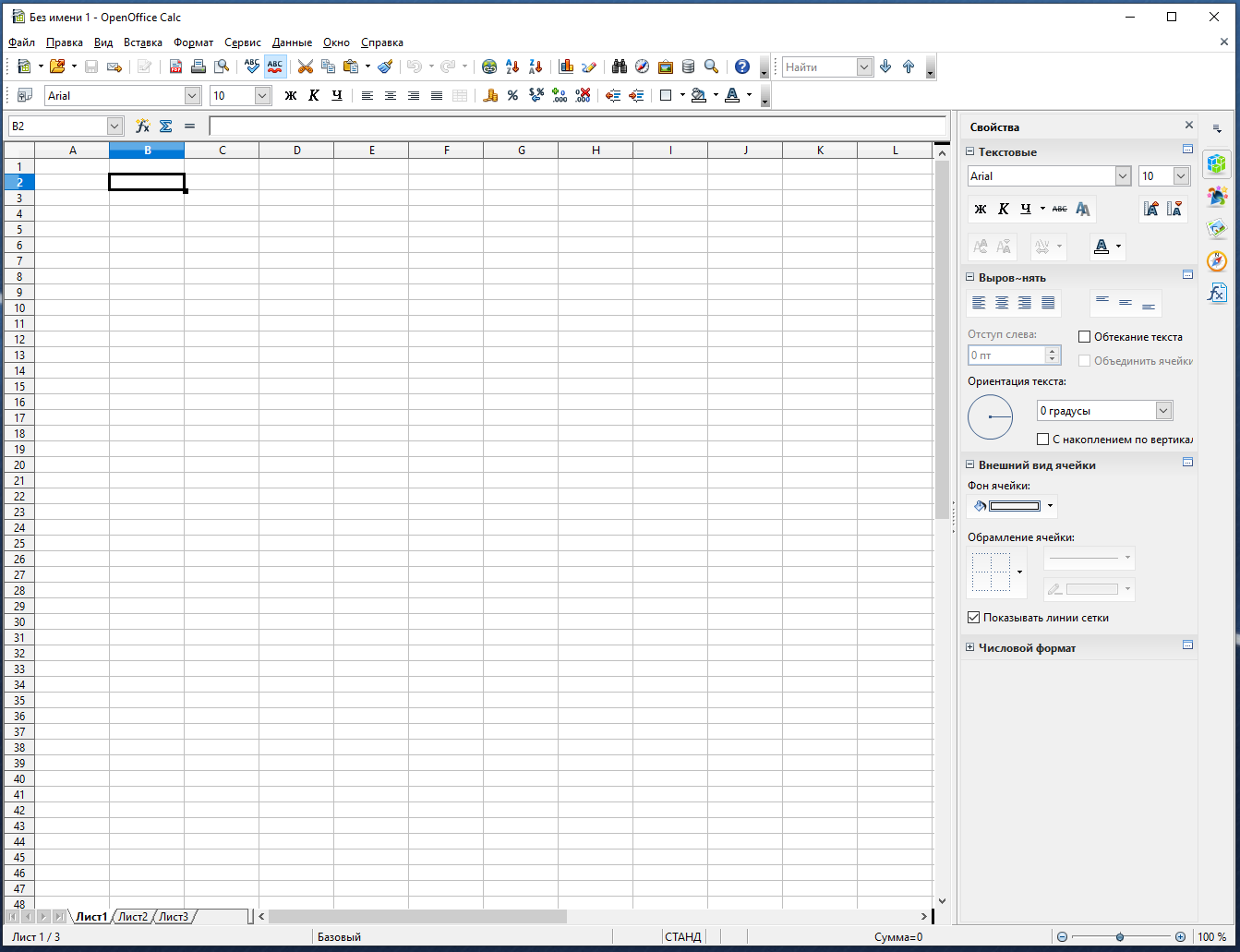Open font name dropdown in formatting toolbar

coord(192,95)
